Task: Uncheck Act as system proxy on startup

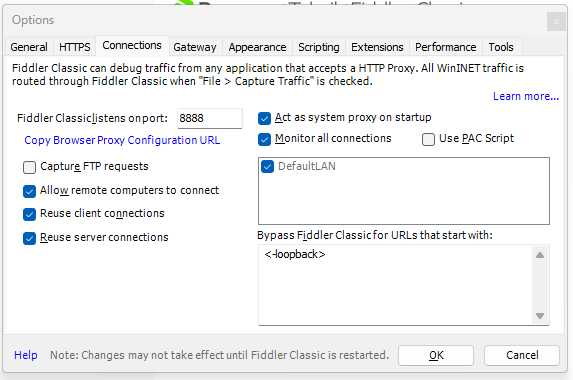Action: click(264, 118)
